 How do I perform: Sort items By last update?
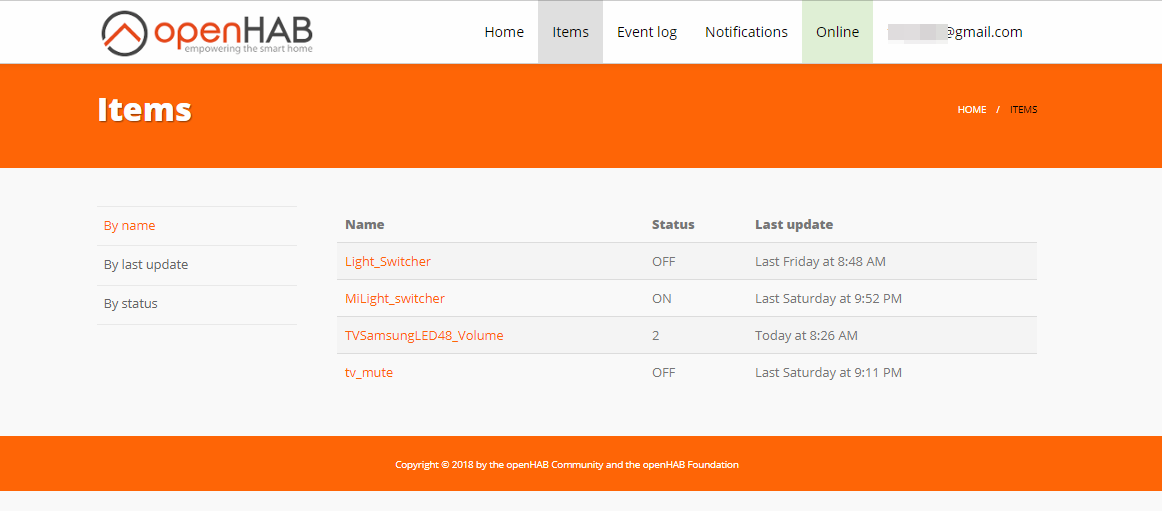pos(146,264)
